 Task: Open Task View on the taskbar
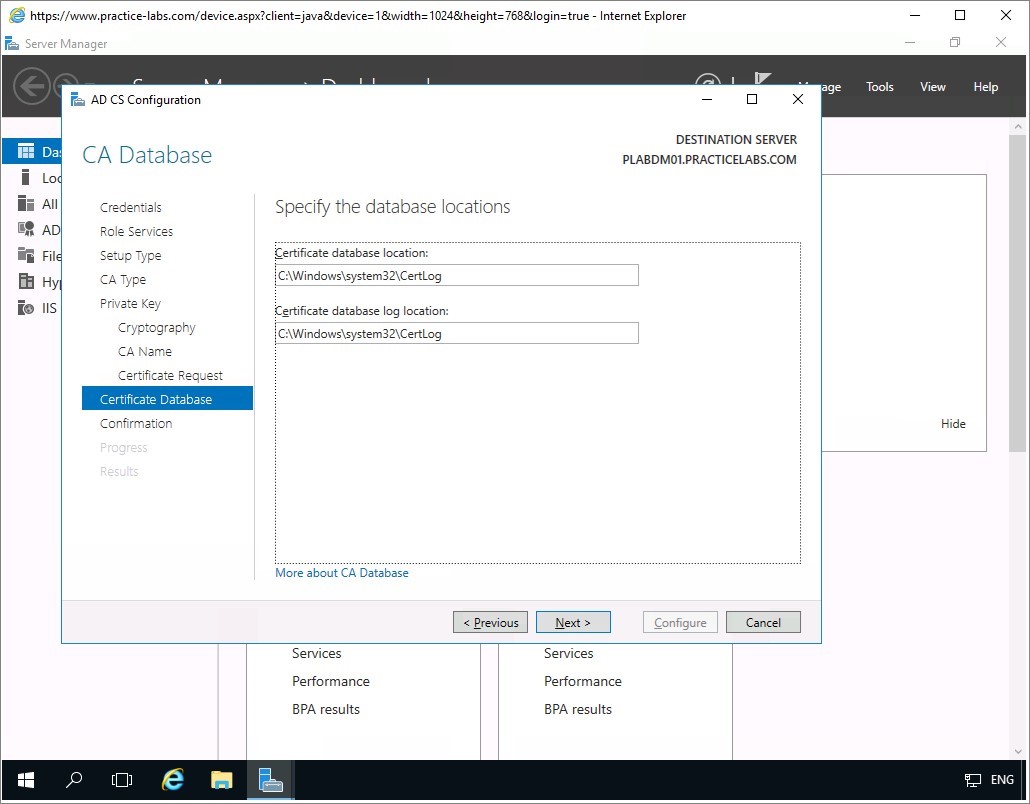point(122,780)
